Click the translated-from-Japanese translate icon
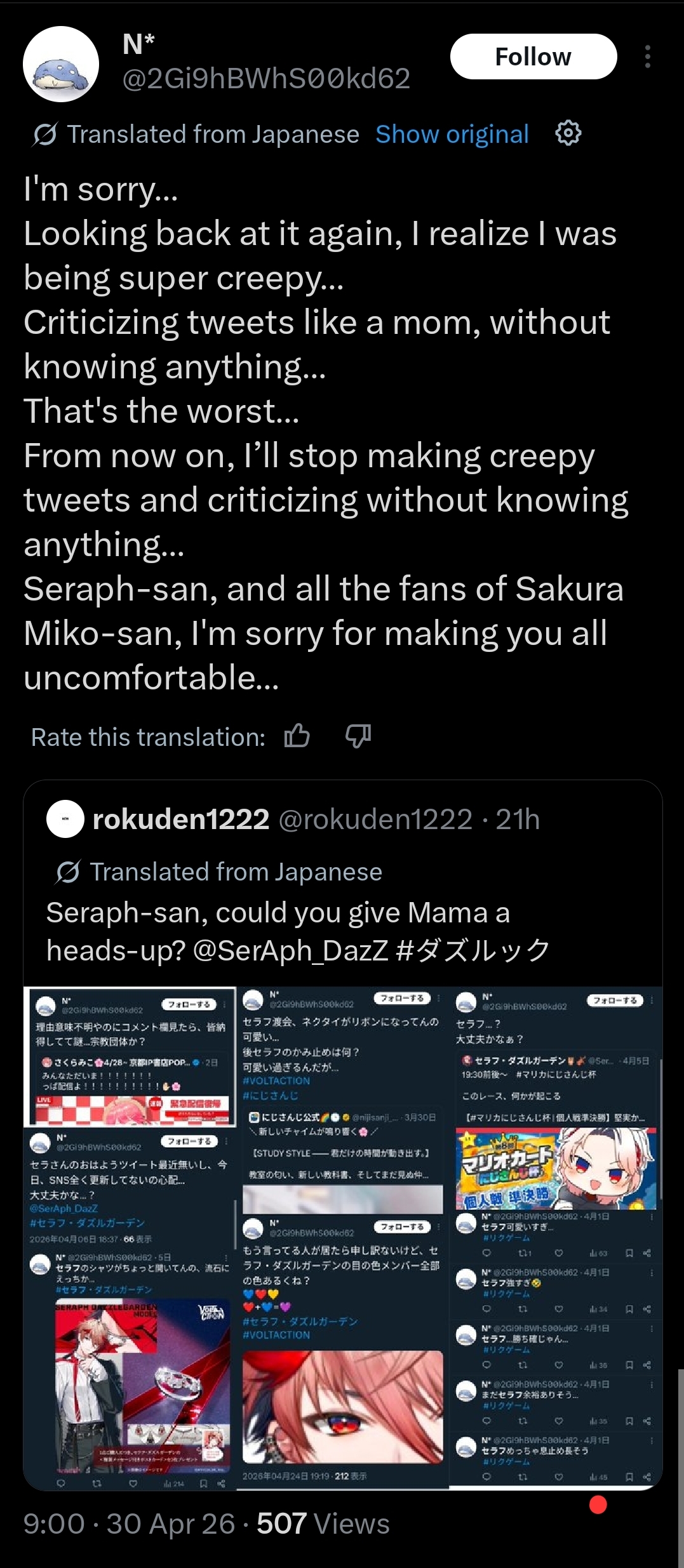Image resolution: width=684 pixels, height=1568 pixels. (x=45, y=134)
